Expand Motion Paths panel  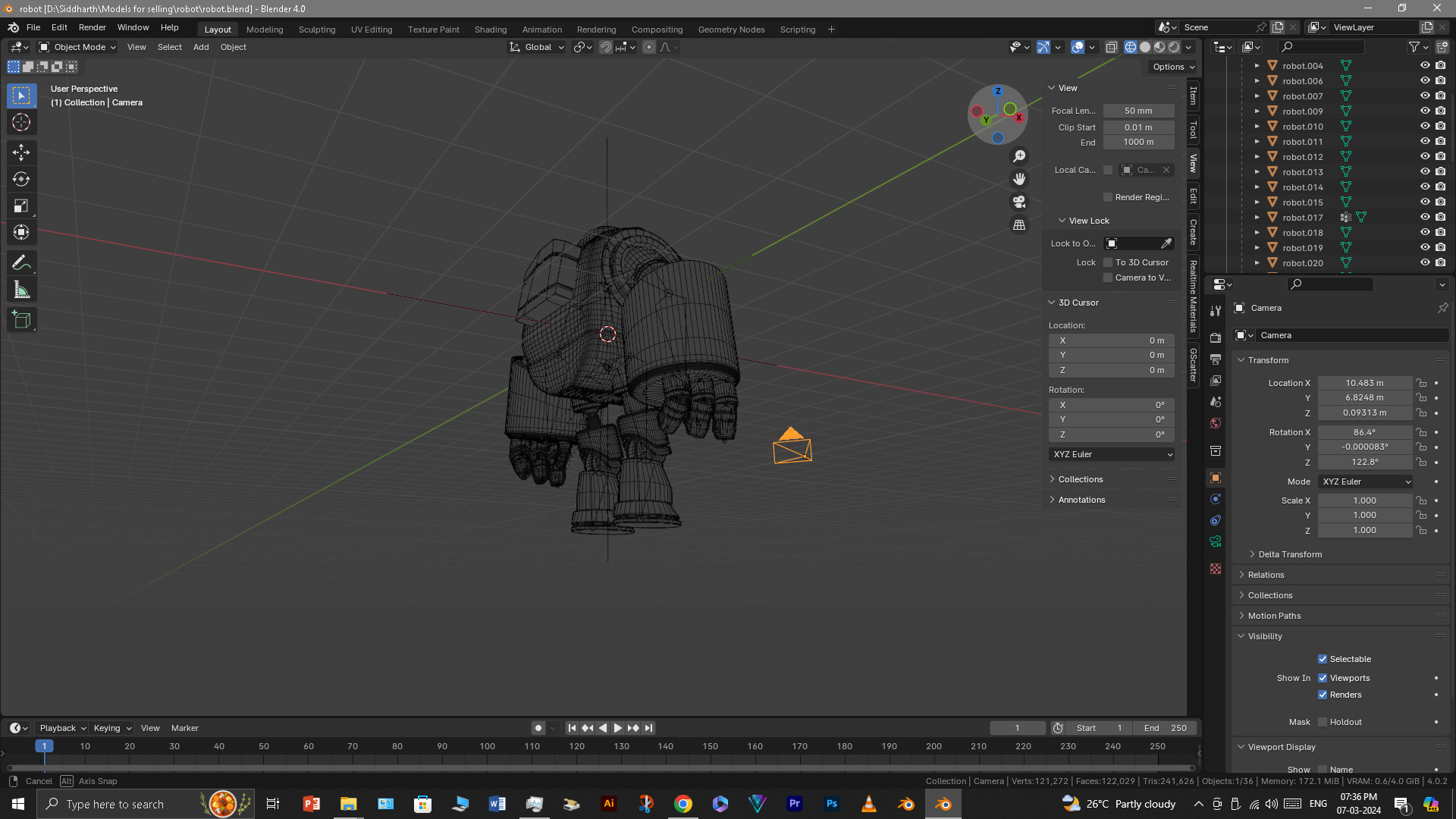click(x=1274, y=616)
